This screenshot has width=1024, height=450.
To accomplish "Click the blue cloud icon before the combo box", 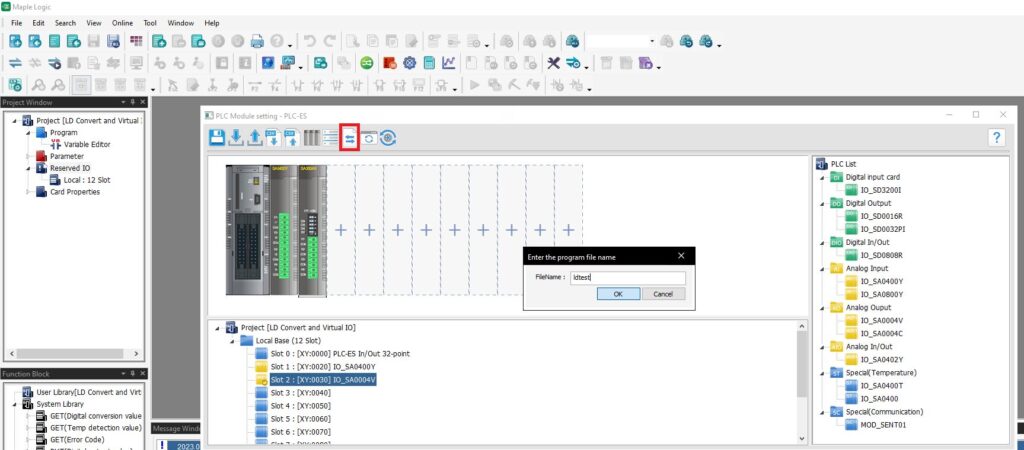I will pyautogui.click(x=573, y=41).
